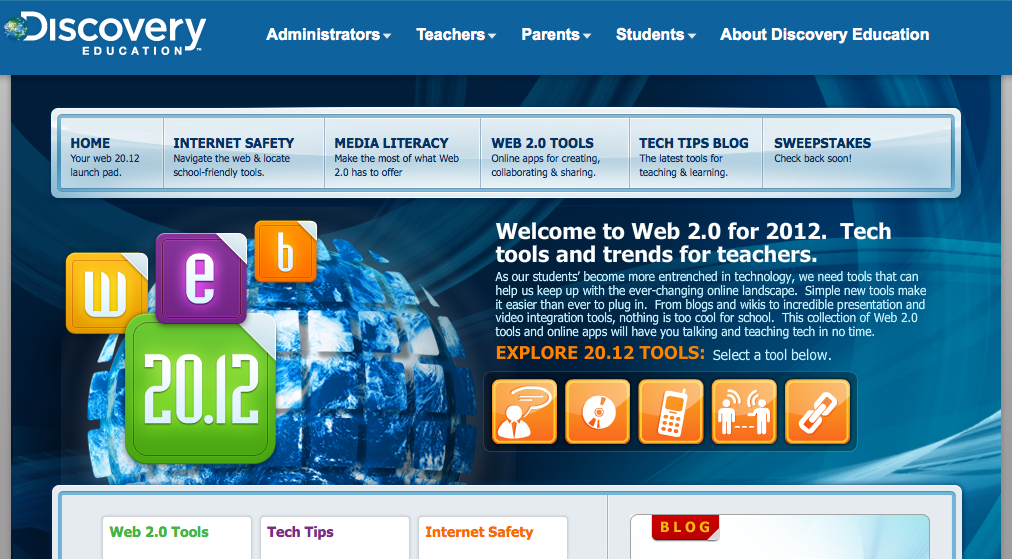Screen dimensions: 1012x559
Task: Expand the Administrators dropdown menu
Action: [328, 35]
